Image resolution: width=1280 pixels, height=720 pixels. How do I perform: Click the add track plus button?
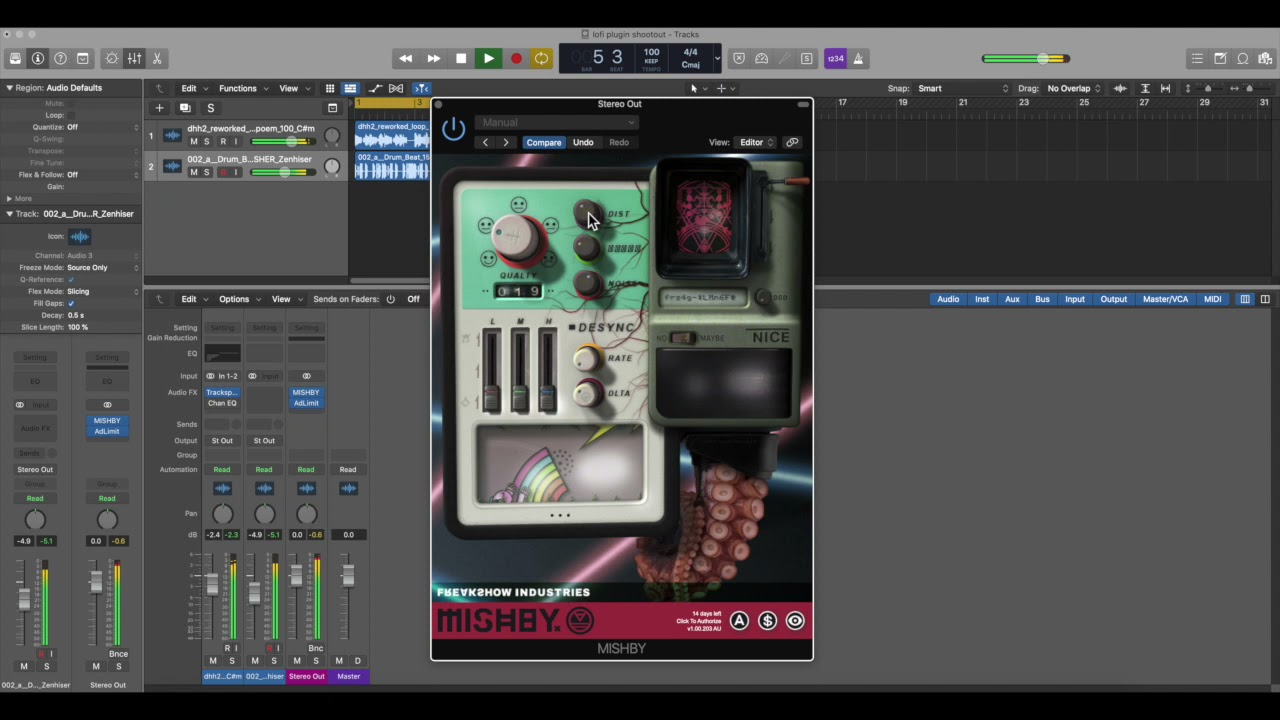[159, 108]
